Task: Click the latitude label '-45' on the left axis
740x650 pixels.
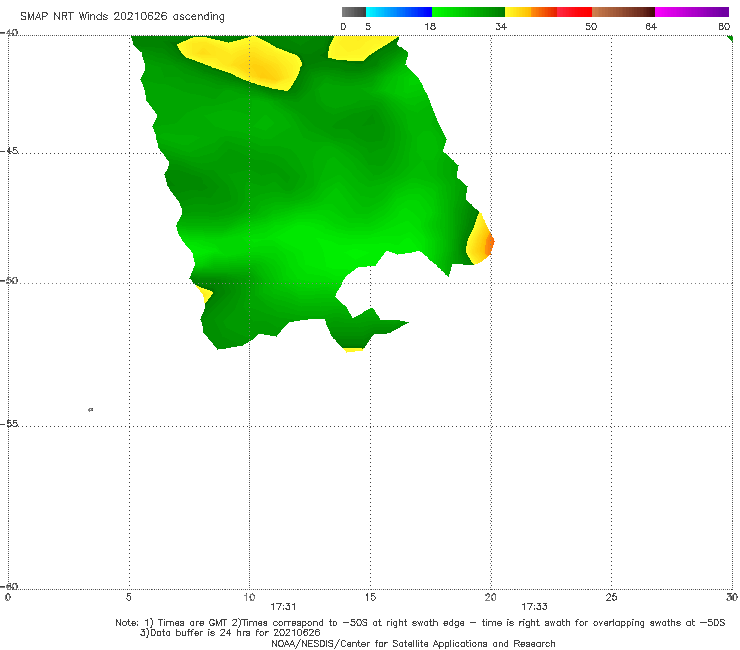Action: pyautogui.click(x=9, y=151)
